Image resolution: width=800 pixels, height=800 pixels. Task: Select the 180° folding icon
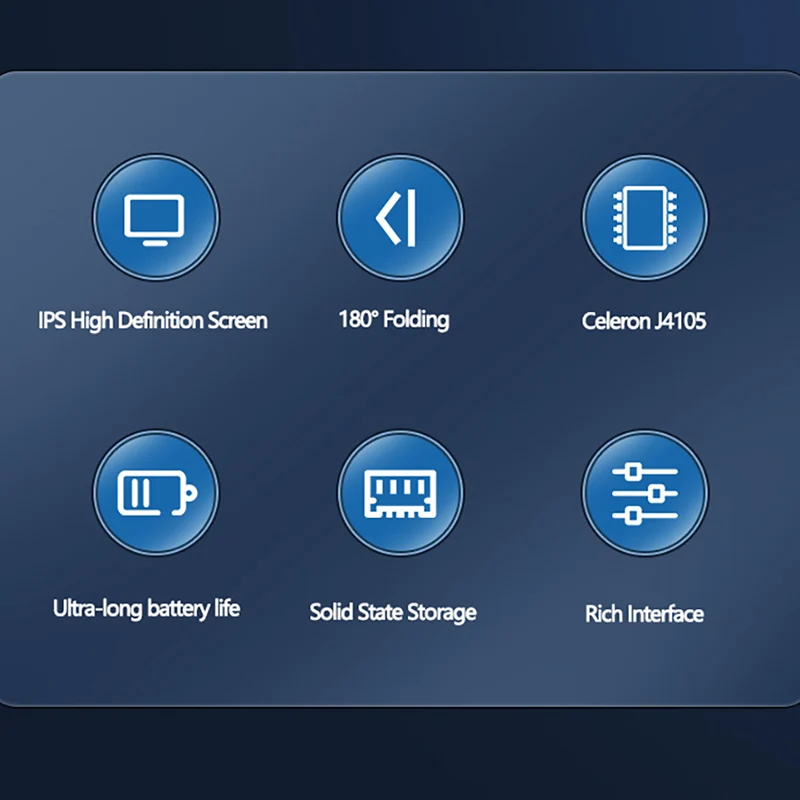point(400,217)
